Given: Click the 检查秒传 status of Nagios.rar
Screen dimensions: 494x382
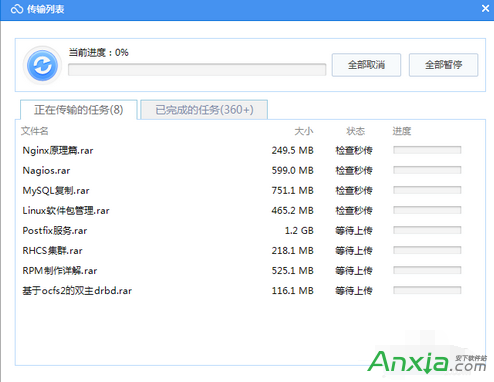Looking at the screenshot, I should tap(354, 170).
